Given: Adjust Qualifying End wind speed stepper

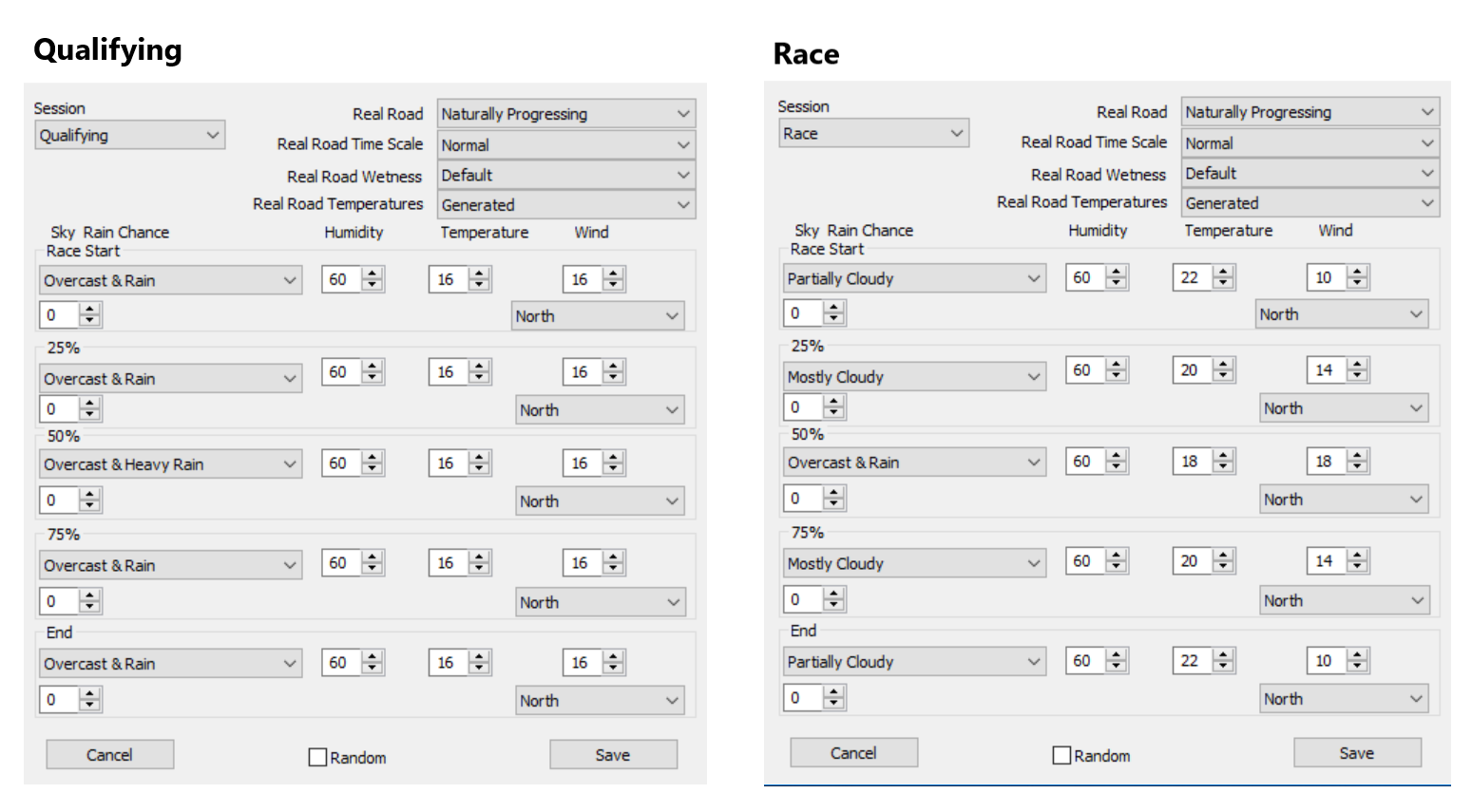Looking at the screenshot, I should click(x=614, y=662).
